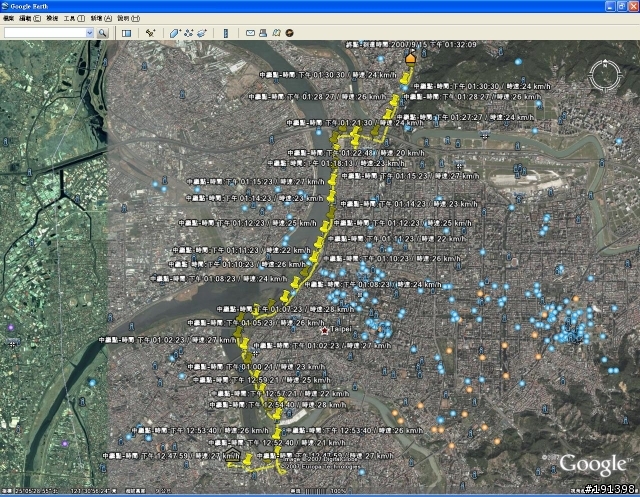Image resolution: width=640 pixels, height=497 pixels.
Task: Click the waypoint label 01:05:23 / 26 km/h
Action: click(256, 323)
